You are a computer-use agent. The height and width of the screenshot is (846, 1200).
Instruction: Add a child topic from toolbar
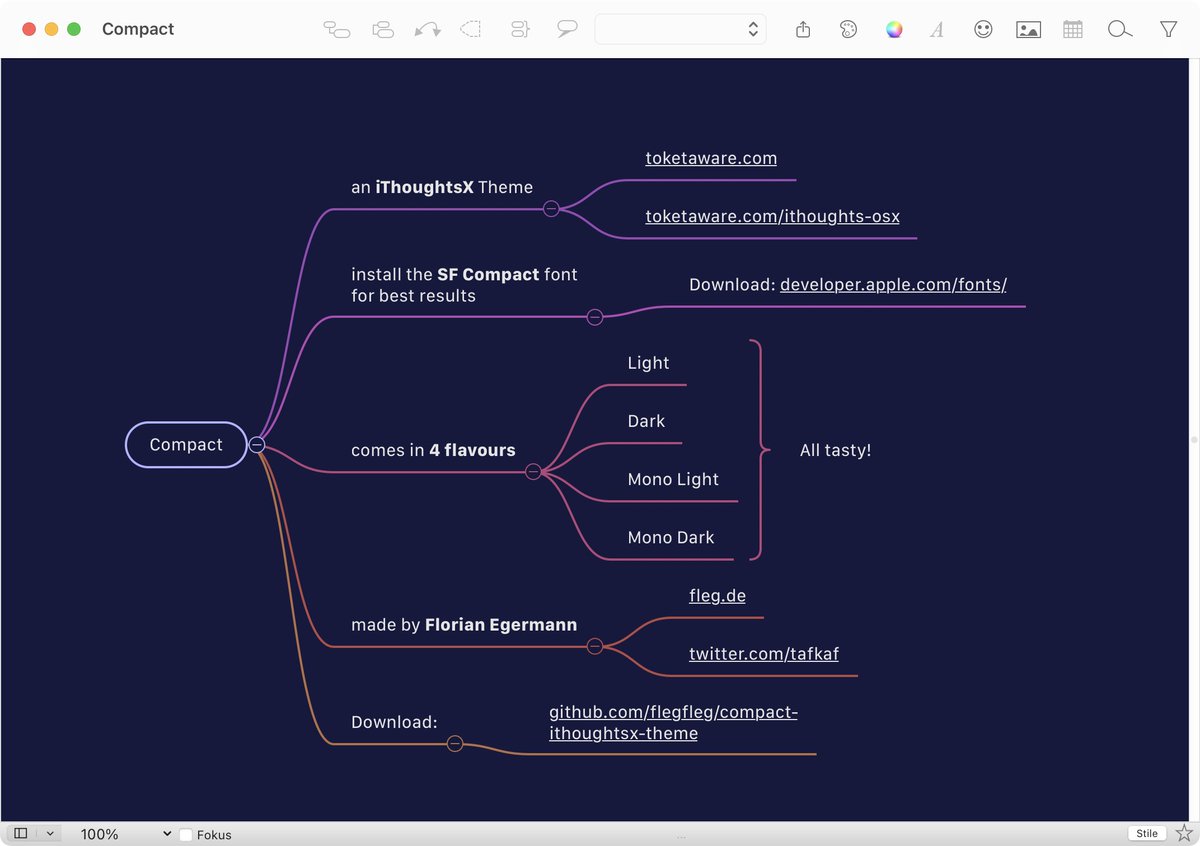pos(337,30)
